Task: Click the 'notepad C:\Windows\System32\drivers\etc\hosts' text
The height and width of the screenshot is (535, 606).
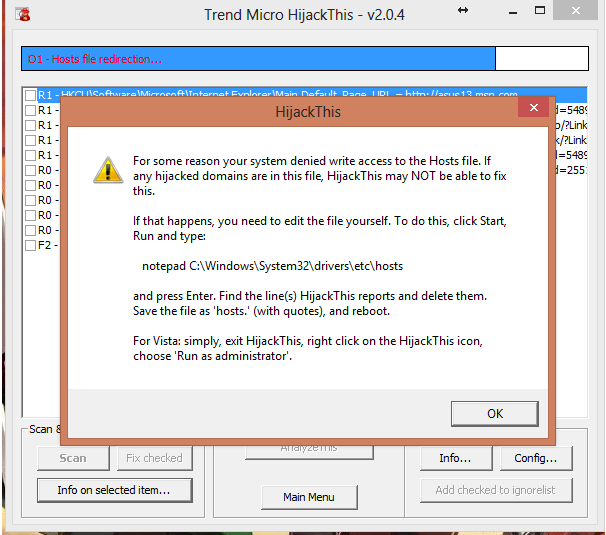Action: (272, 266)
